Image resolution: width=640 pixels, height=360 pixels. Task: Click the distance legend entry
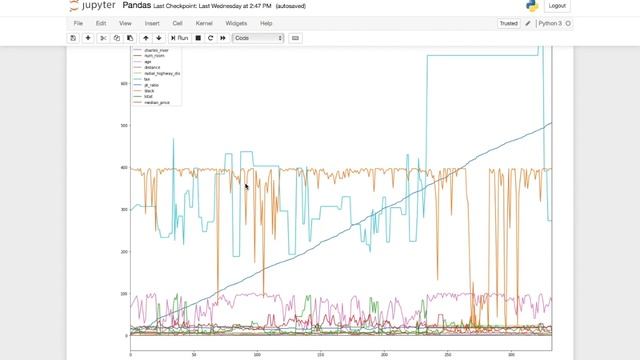click(x=152, y=67)
